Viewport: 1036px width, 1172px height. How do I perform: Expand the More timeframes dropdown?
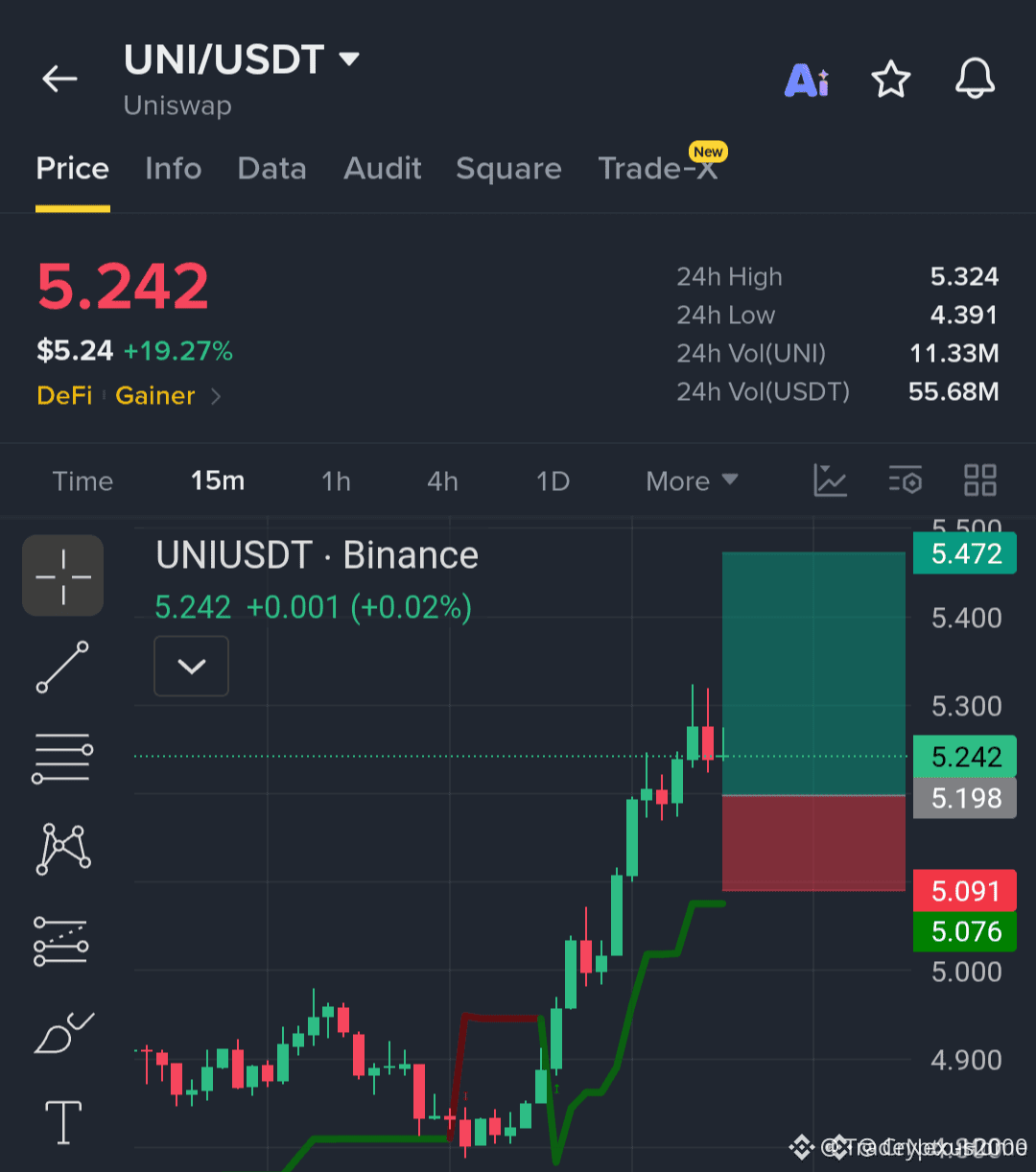(x=692, y=481)
